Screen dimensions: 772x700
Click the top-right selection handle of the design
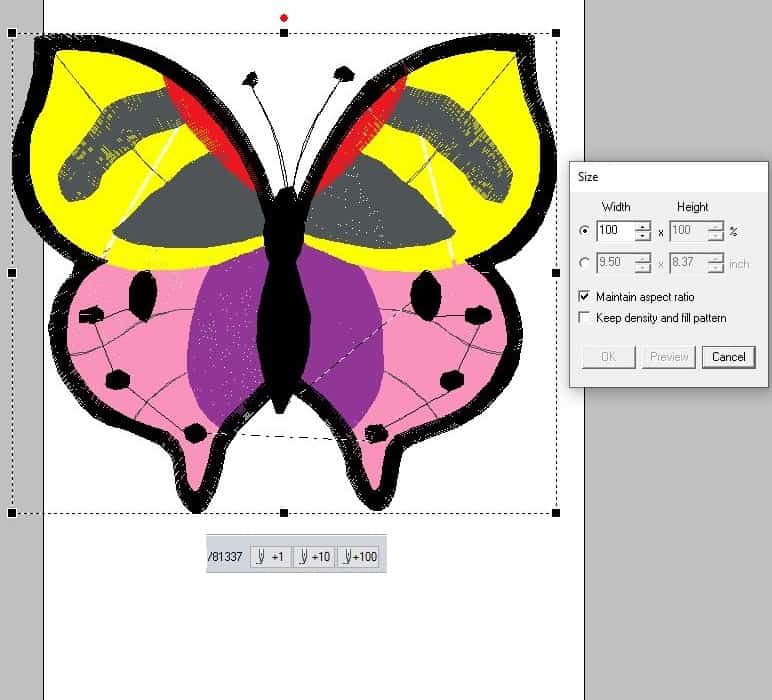click(x=556, y=33)
